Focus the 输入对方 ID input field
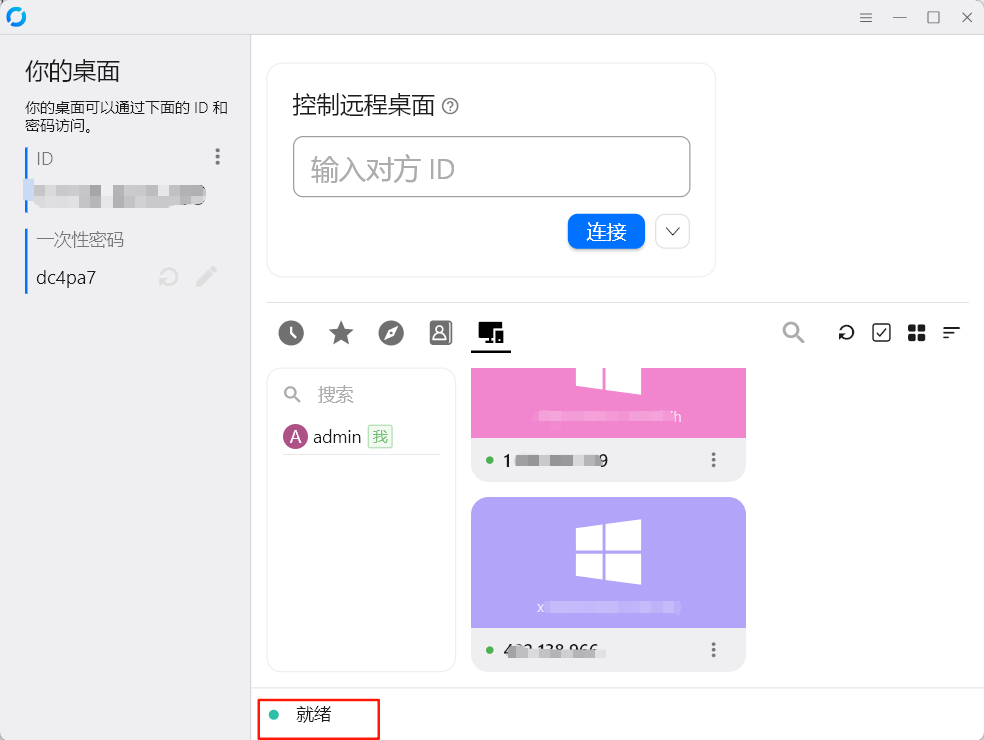 pyautogui.click(x=491, y=167)
